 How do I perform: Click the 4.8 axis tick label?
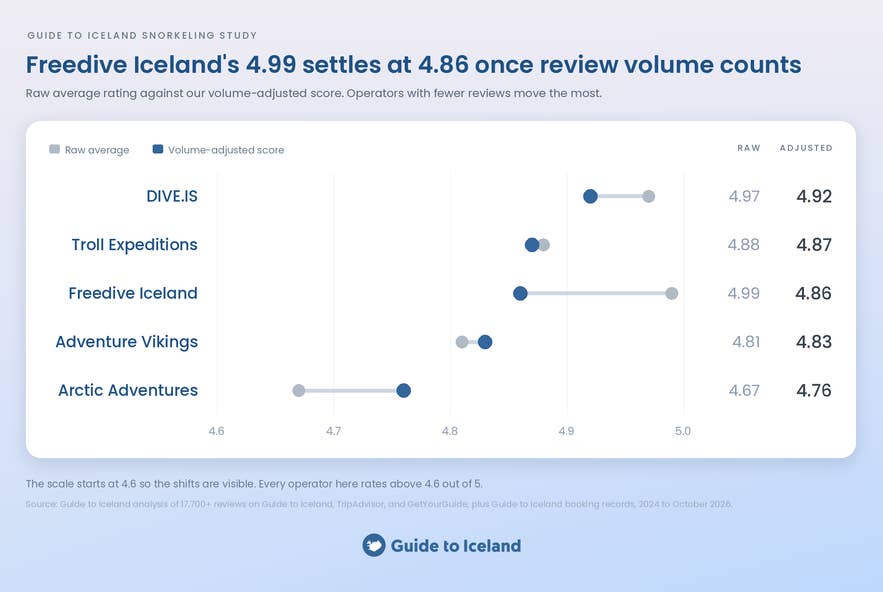[x=450, y=431]
